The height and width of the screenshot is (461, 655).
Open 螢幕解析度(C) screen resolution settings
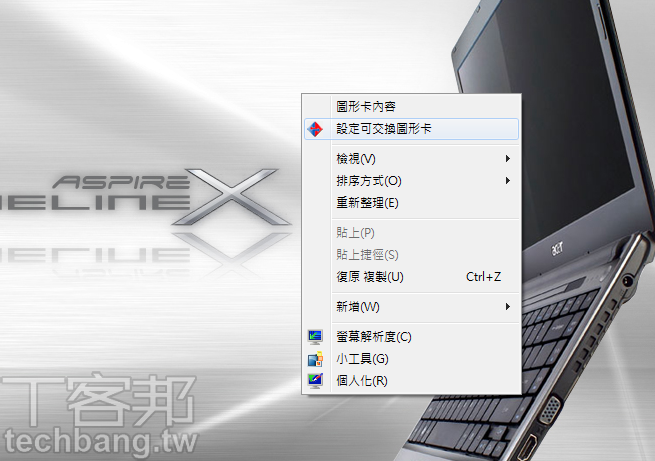(373, 337)
